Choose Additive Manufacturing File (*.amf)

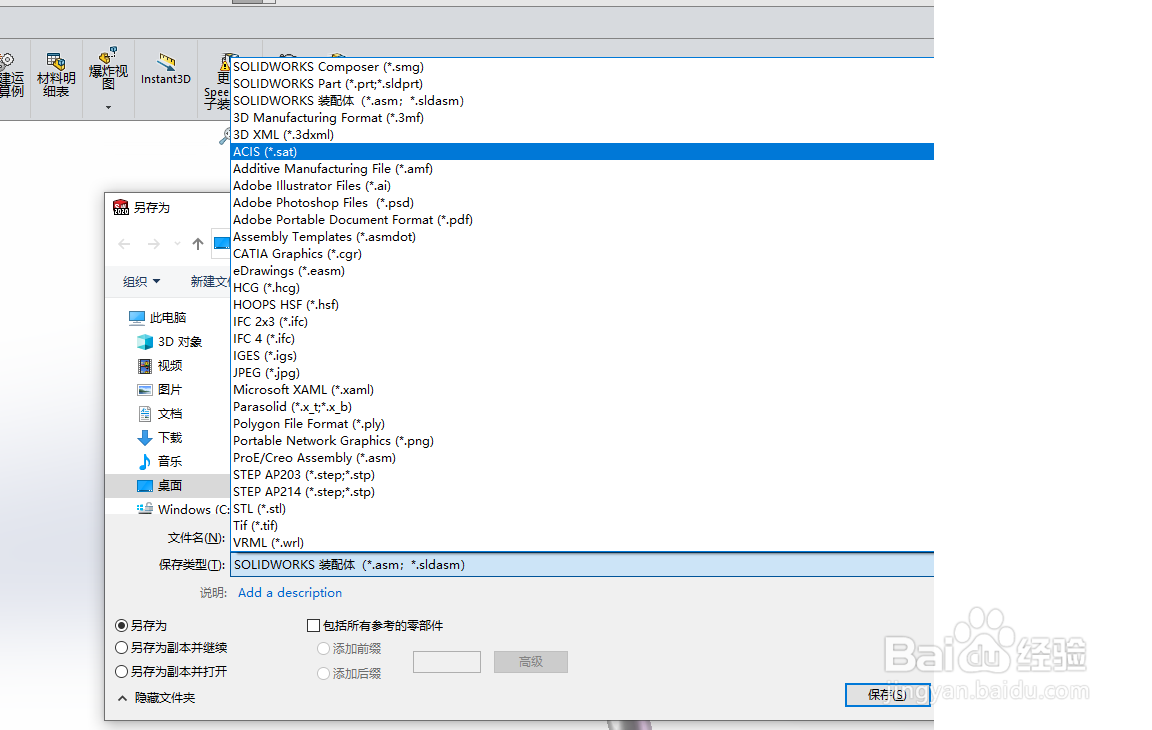click(x=582, y=169)
